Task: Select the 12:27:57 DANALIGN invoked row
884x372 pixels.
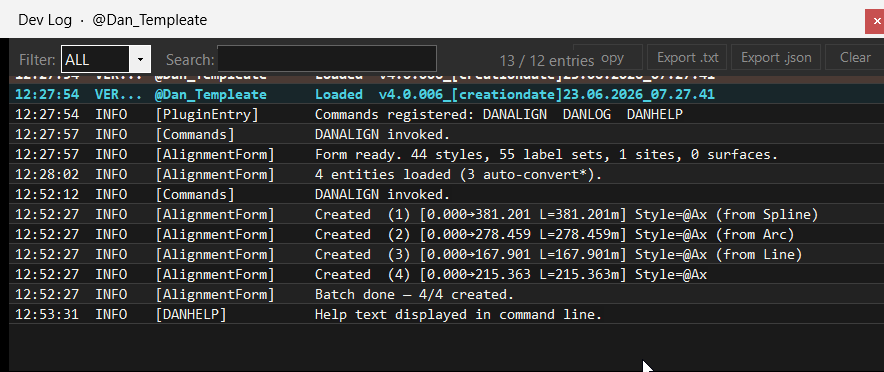Action: pyautogui.click(x=447, y=135)
